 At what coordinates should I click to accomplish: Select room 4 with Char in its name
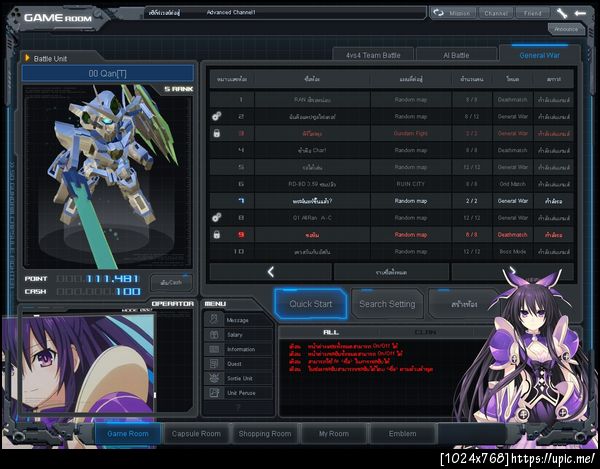pyautogui.click(x=391, y=150)
